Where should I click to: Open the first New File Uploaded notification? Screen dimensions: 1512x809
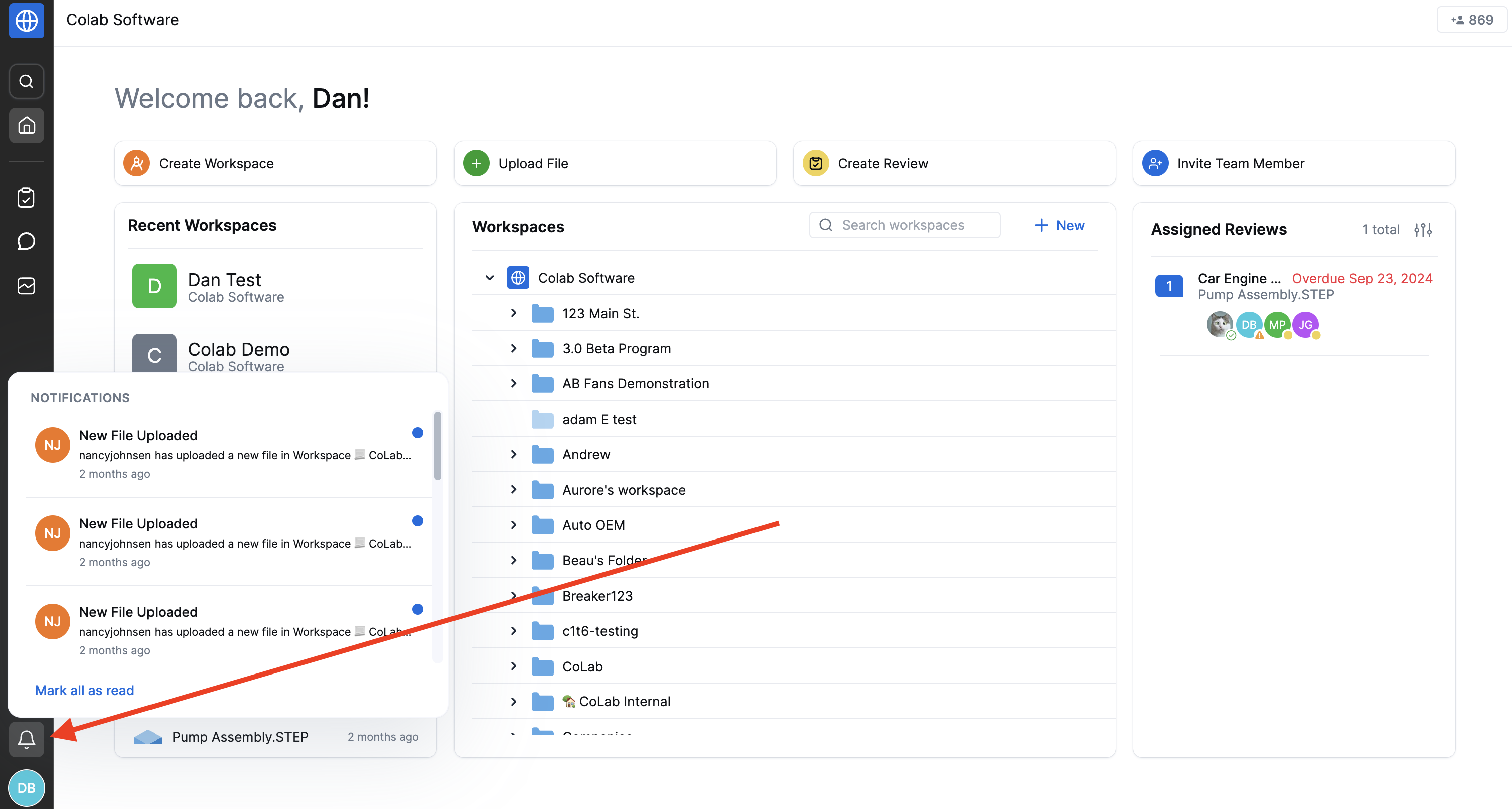(x=229, y=453)
